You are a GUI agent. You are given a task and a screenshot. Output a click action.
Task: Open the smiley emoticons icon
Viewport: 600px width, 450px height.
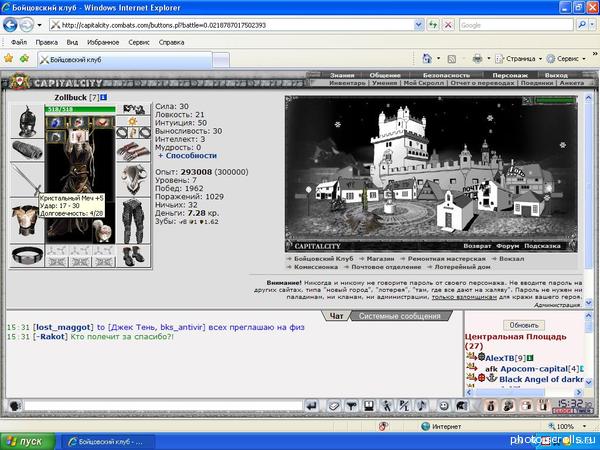tap(444, 406)
